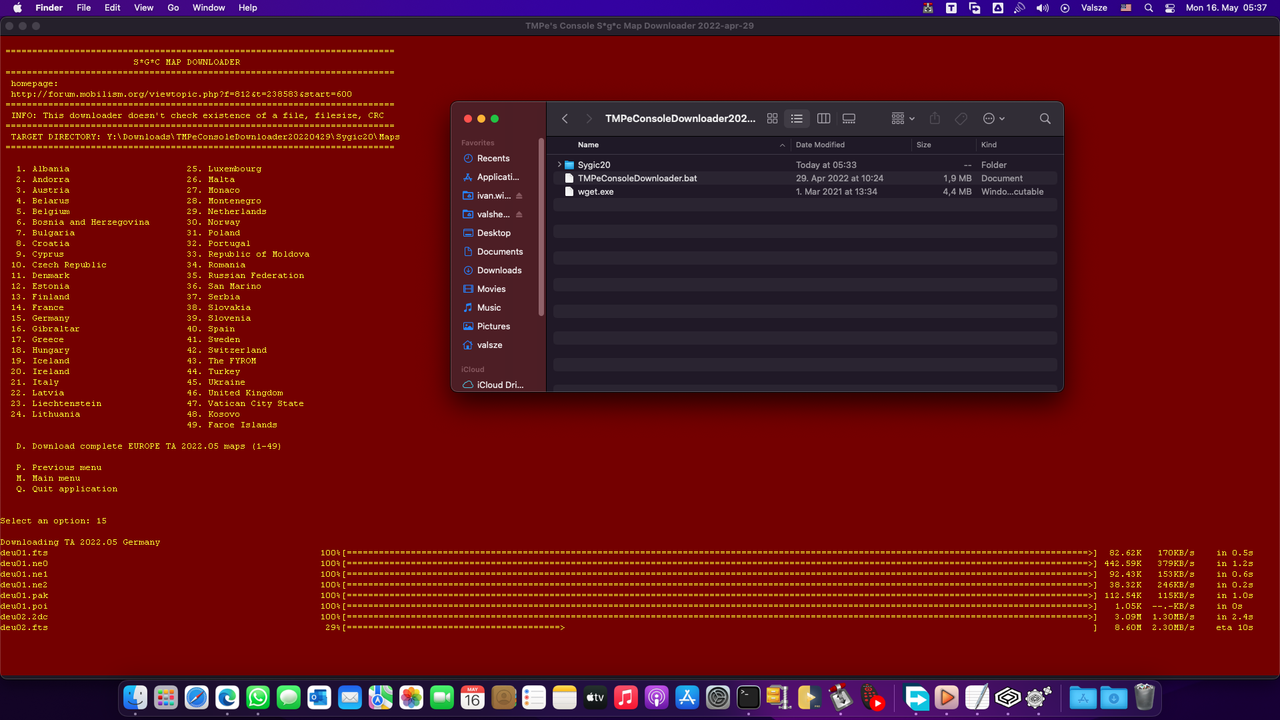Click the Finder search magnifier
The width and height of the screenshot is (1280, 720).
pos(1045,118)
